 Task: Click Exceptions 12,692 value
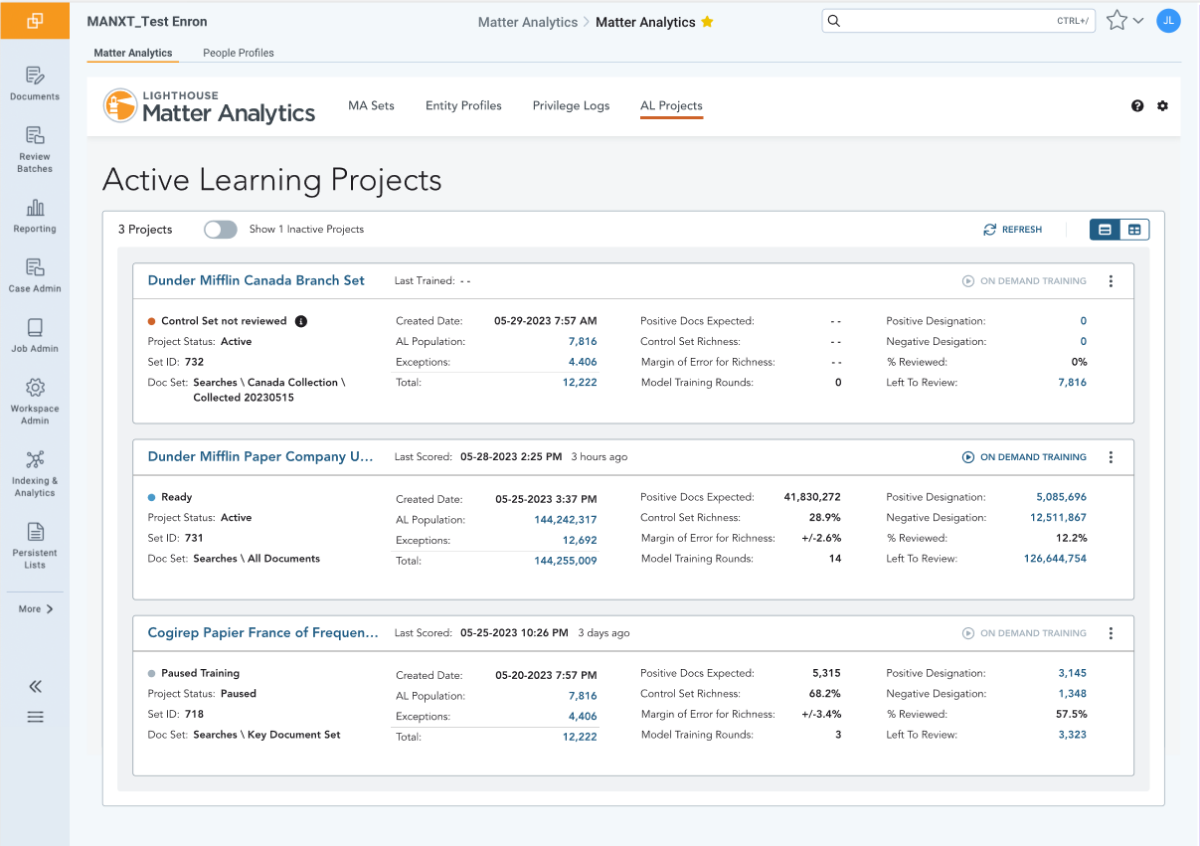click(579, 541)
